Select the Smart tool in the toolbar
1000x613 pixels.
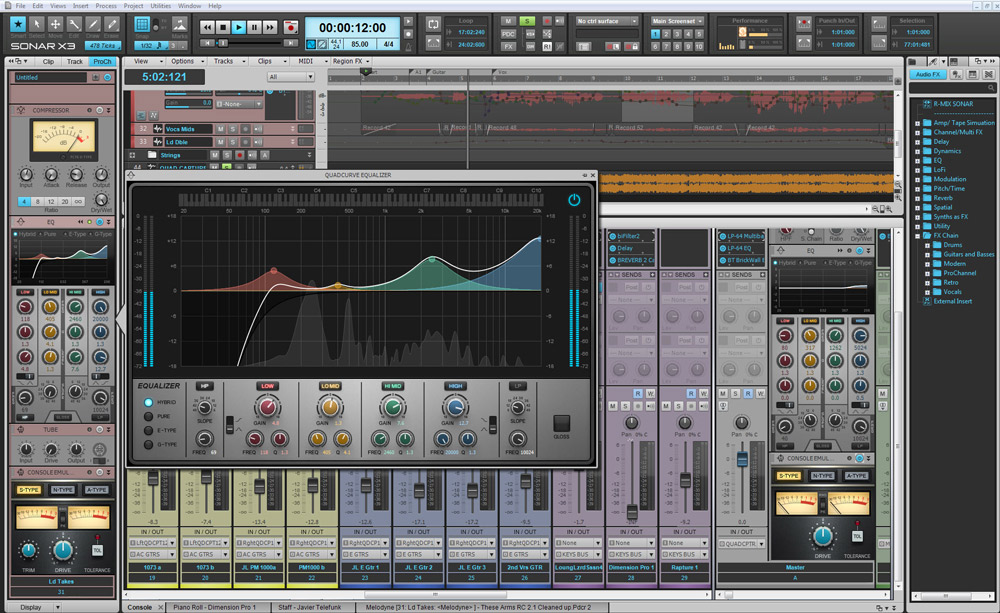(17, 26)
